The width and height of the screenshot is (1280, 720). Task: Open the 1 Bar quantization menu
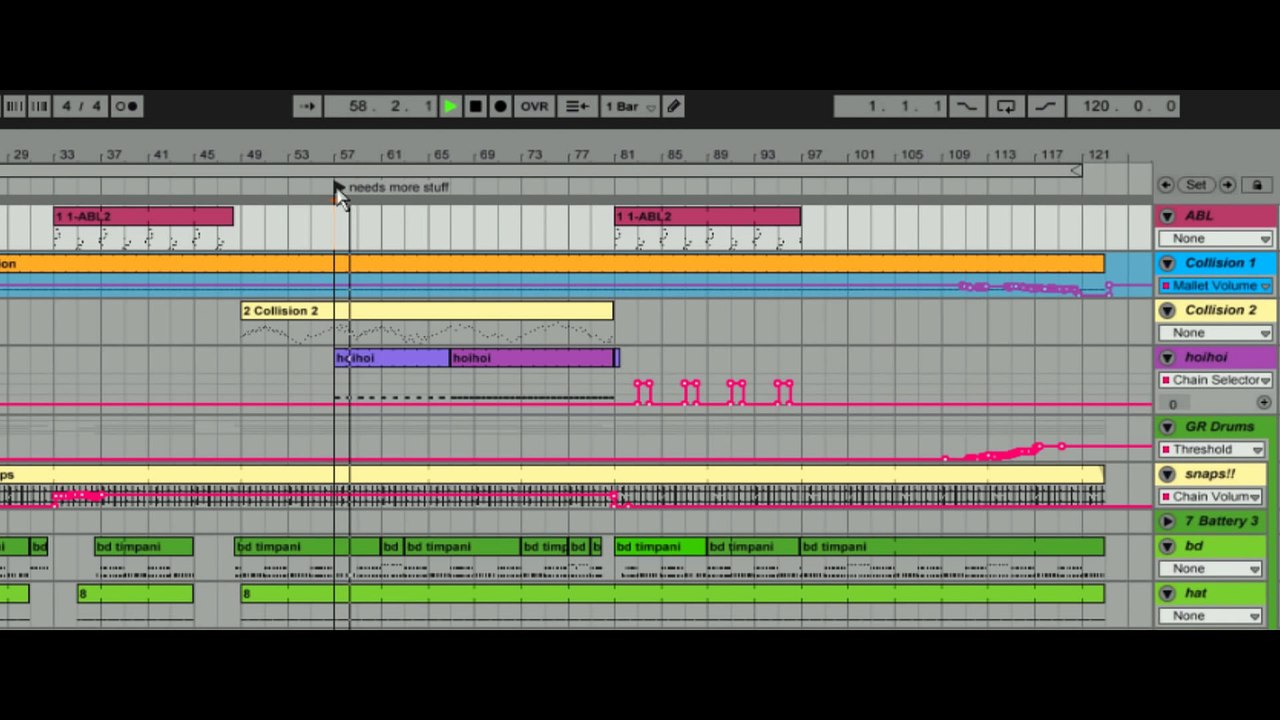(629, 106)
